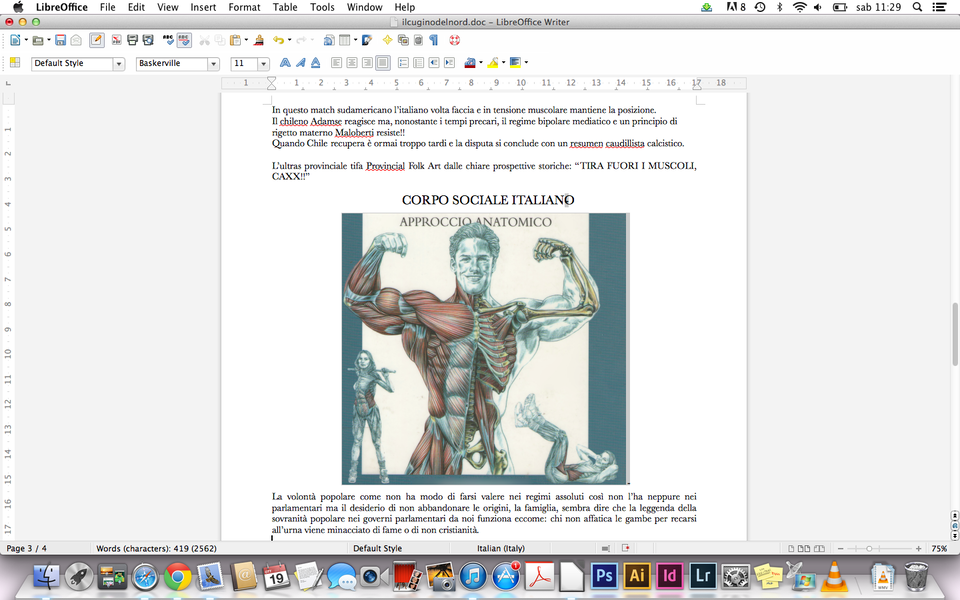960x600 pixels.
Task: Open the Baskerville font name dropdown
Action: click(213, 63)
